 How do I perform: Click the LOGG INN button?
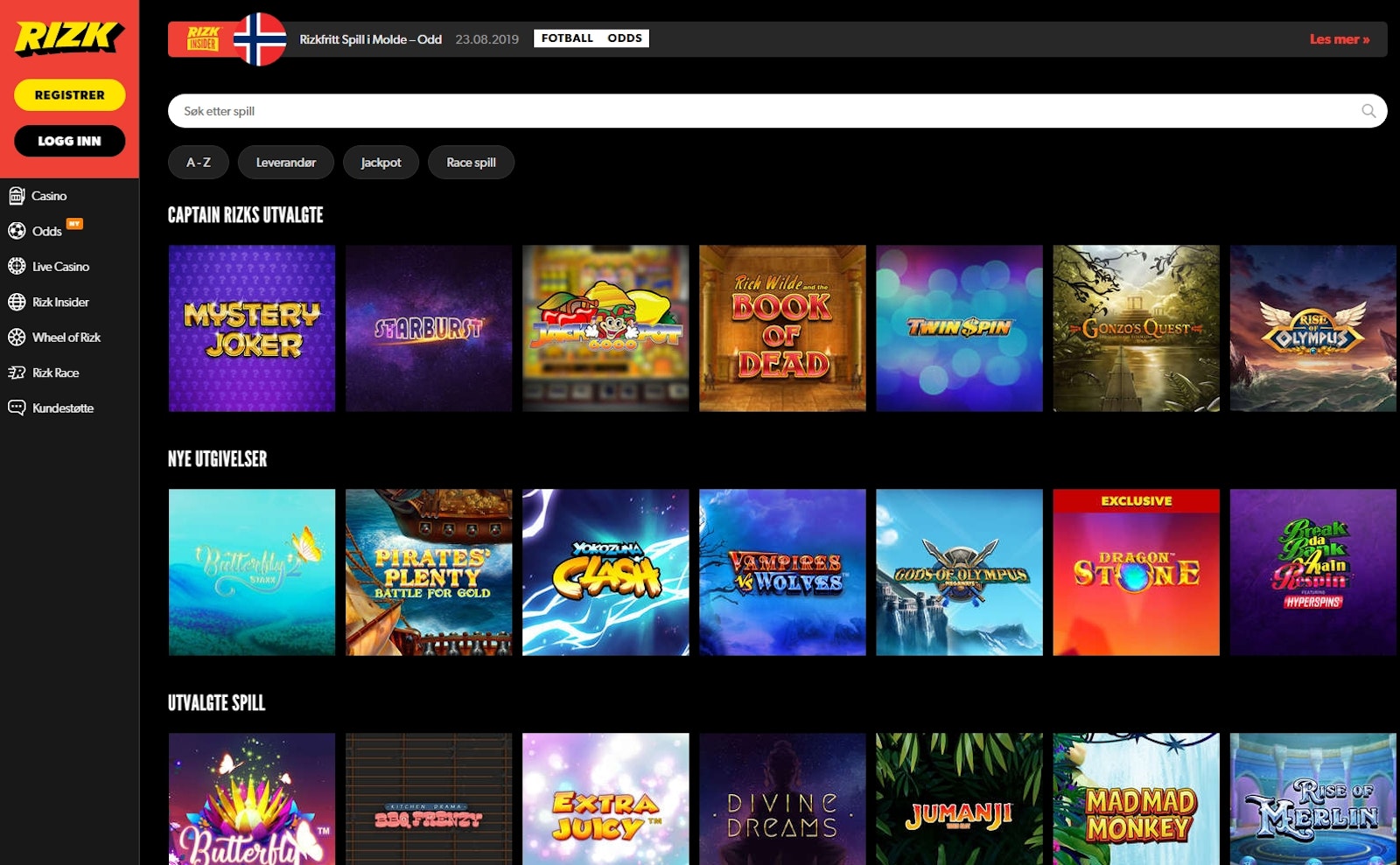tap(69, 141)
